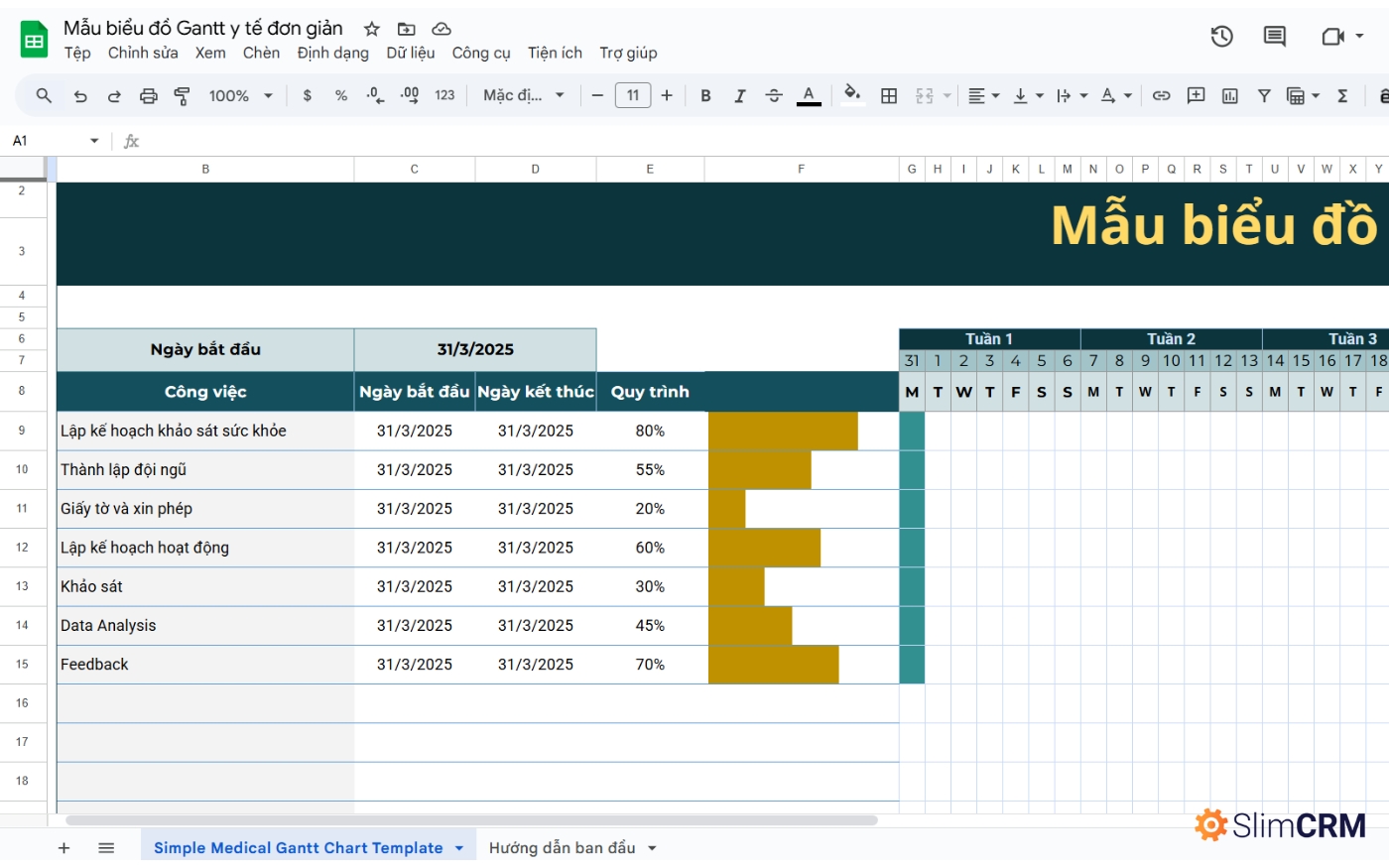Open the Name box dropdown arrow

click(94, 141)
